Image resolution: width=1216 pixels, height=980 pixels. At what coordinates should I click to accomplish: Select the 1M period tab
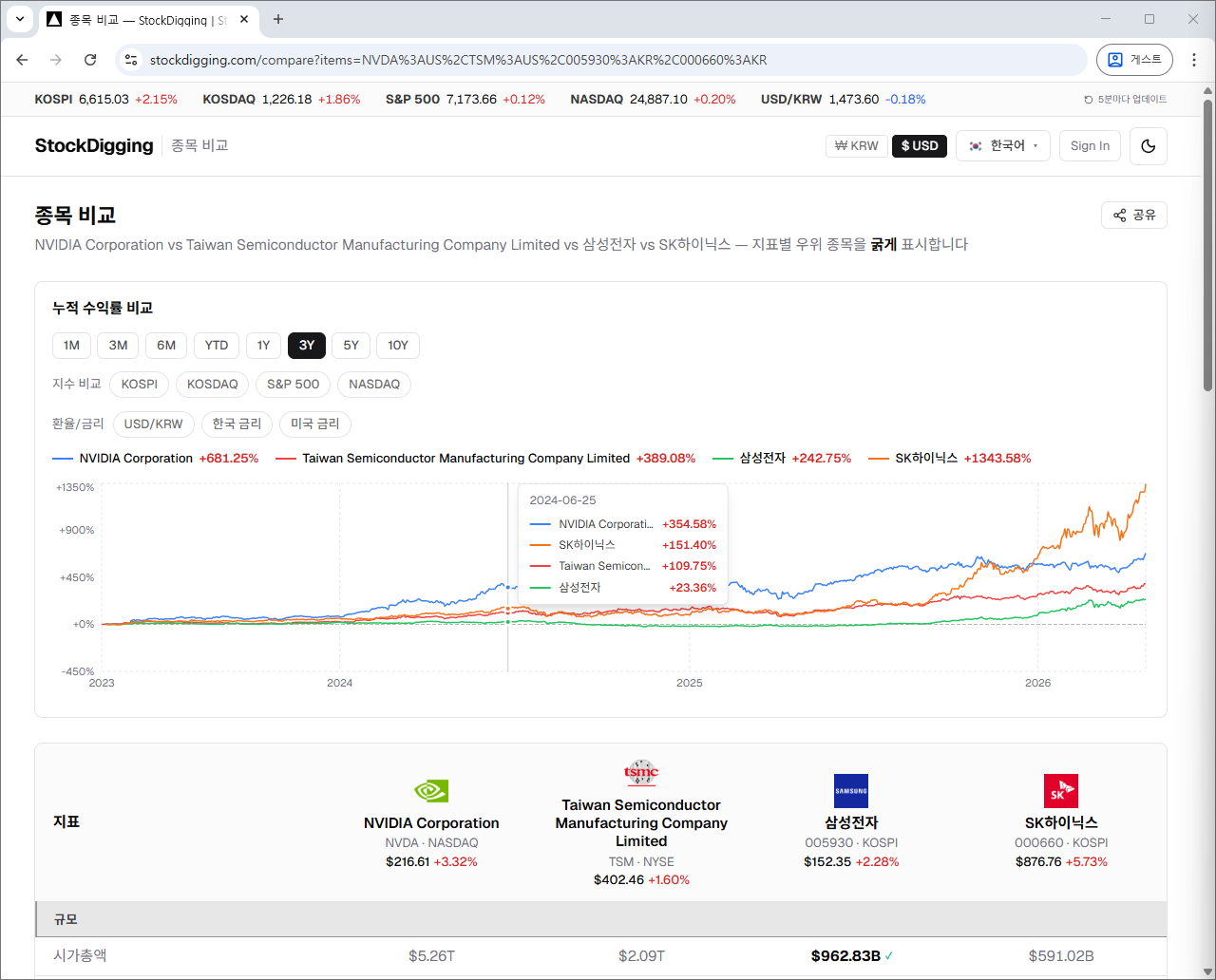click(x=71, y=346)
